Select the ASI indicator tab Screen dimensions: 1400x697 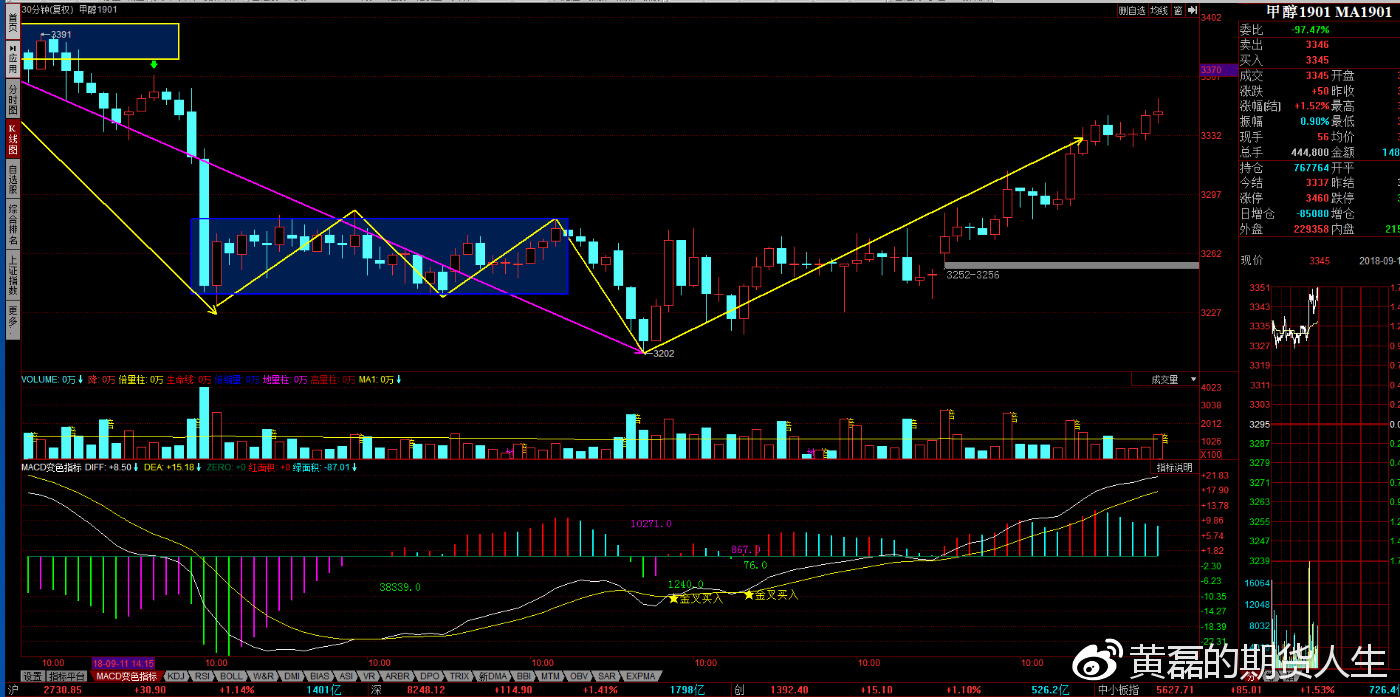[x=347, y=677]
